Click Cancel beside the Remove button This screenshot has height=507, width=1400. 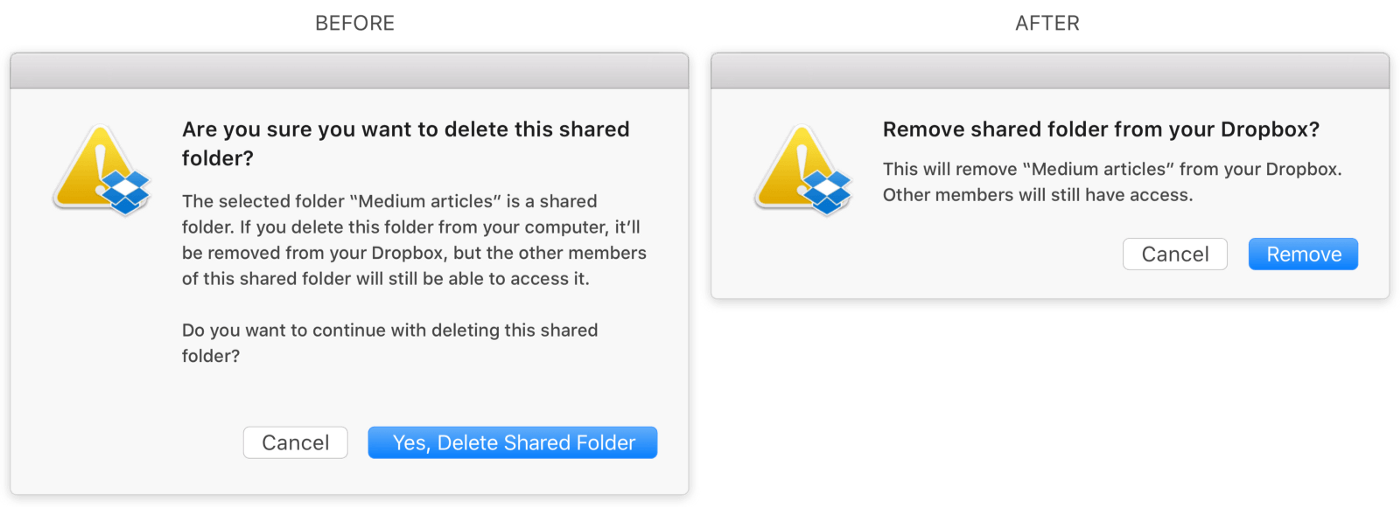1175,254
